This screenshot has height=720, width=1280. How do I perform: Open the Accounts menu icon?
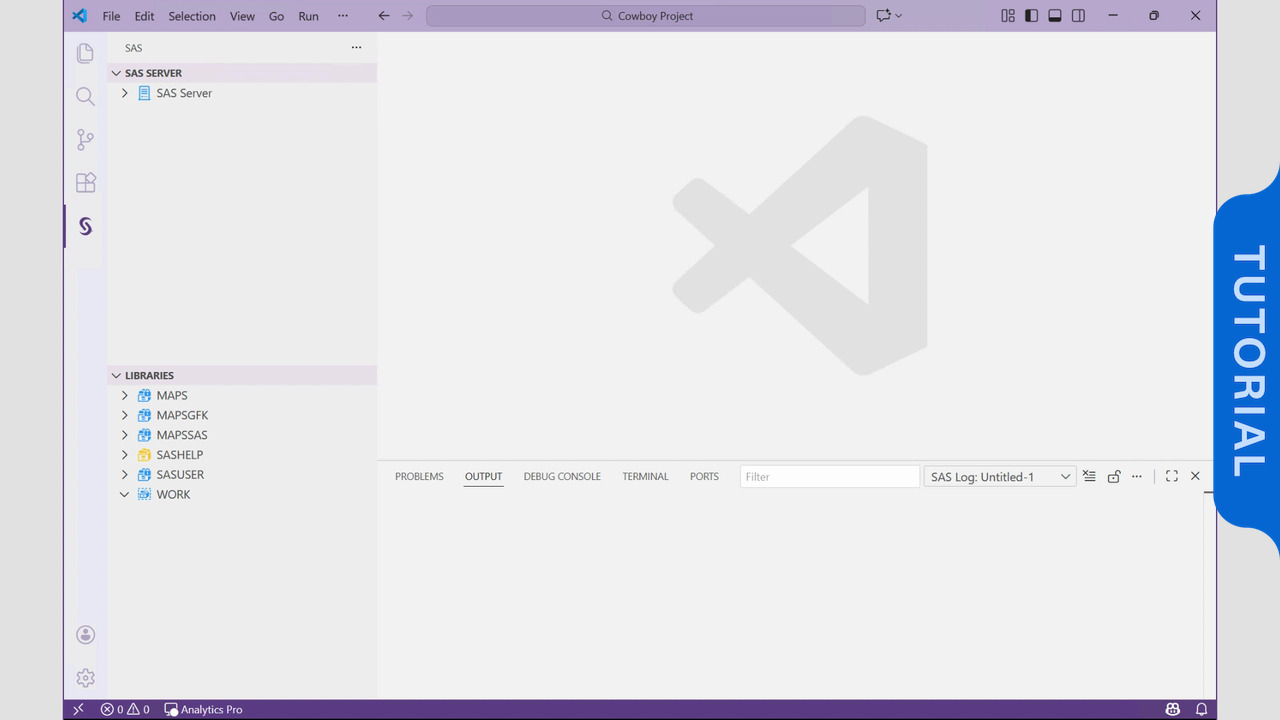[85, 634]
